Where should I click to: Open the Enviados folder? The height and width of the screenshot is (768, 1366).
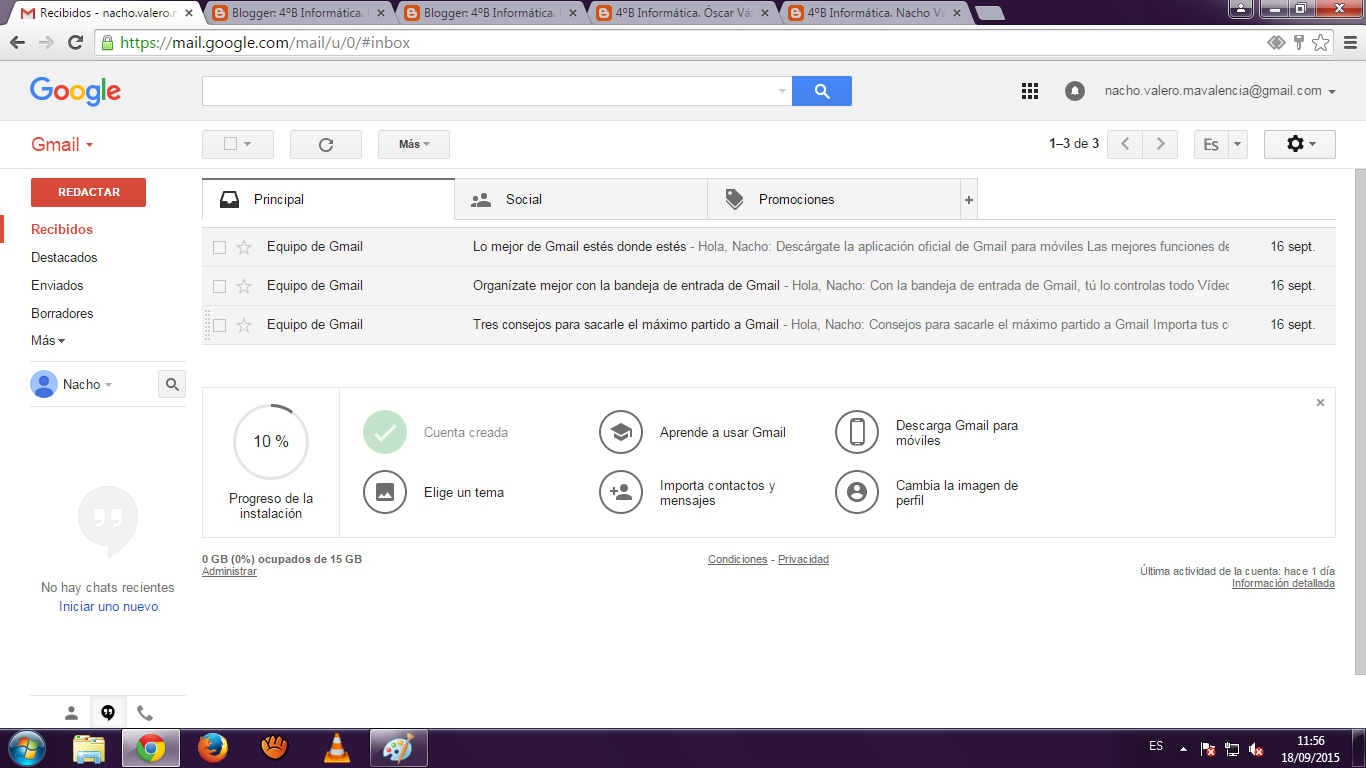click(57, 286)
